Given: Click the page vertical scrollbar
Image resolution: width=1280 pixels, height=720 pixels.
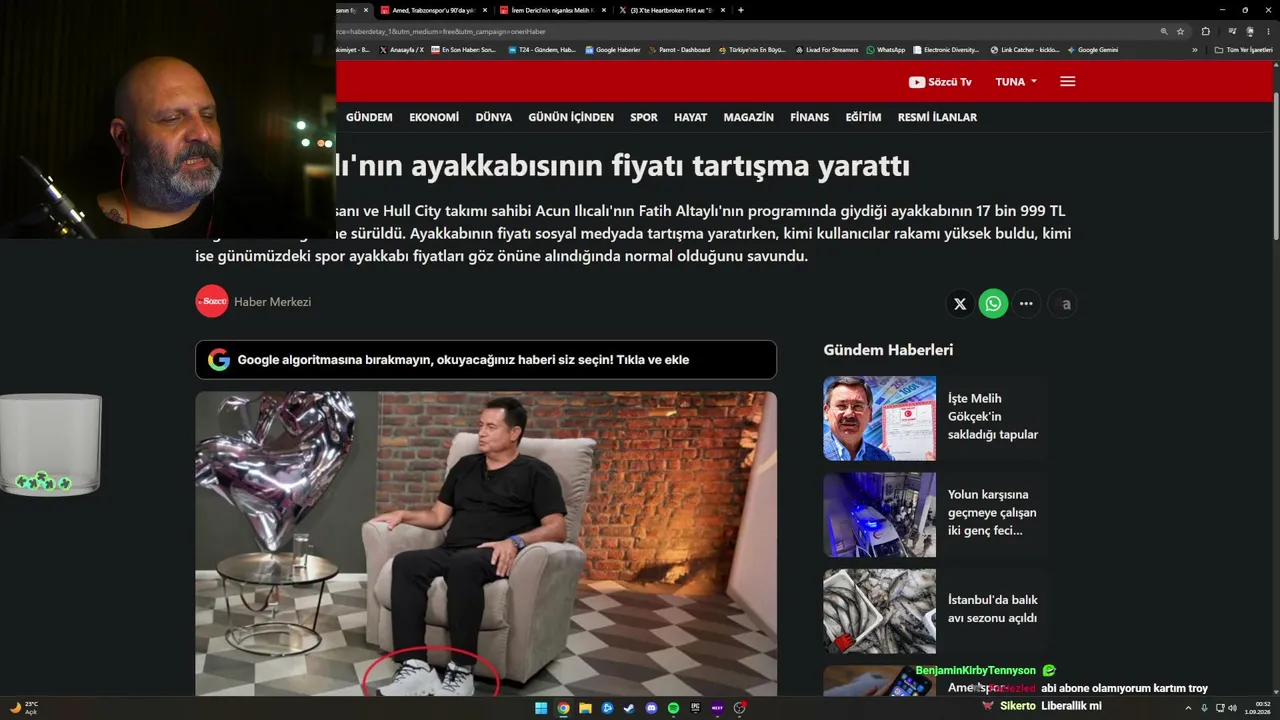Looking at the screenshot, I should click(x=1276, y=165).
